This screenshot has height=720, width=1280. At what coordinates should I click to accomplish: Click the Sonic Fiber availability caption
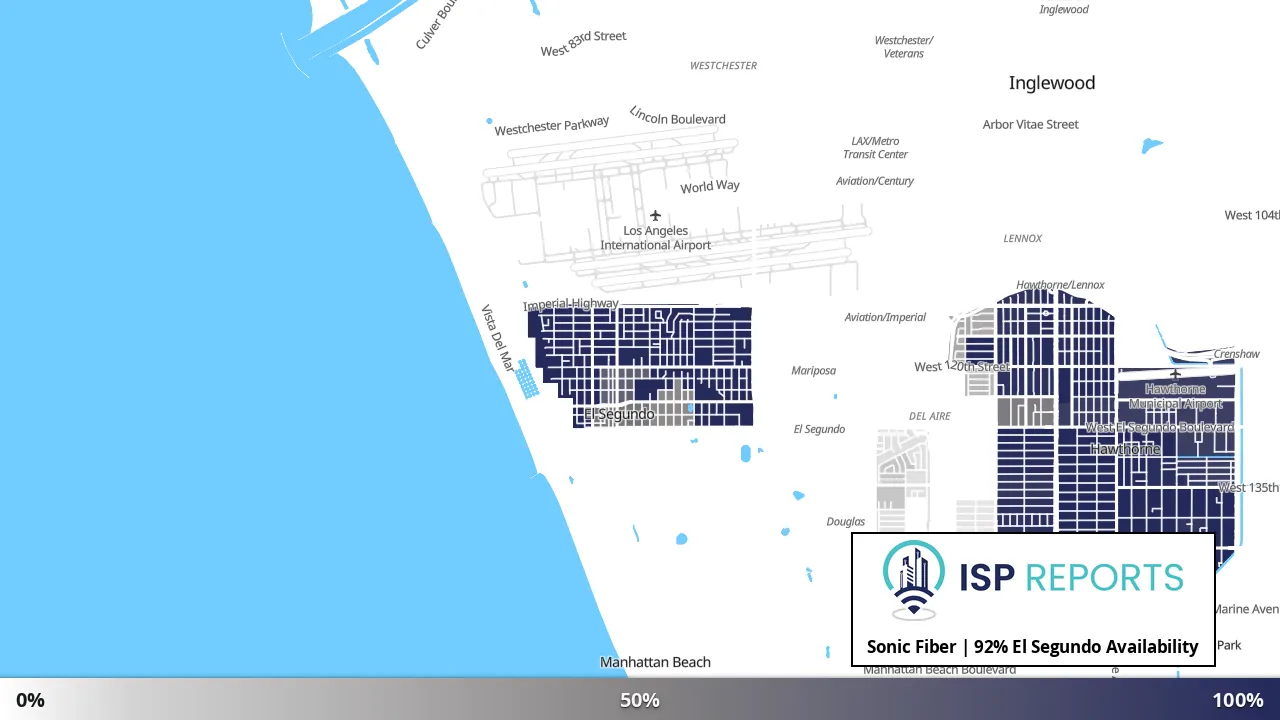tap(1032, 647)
